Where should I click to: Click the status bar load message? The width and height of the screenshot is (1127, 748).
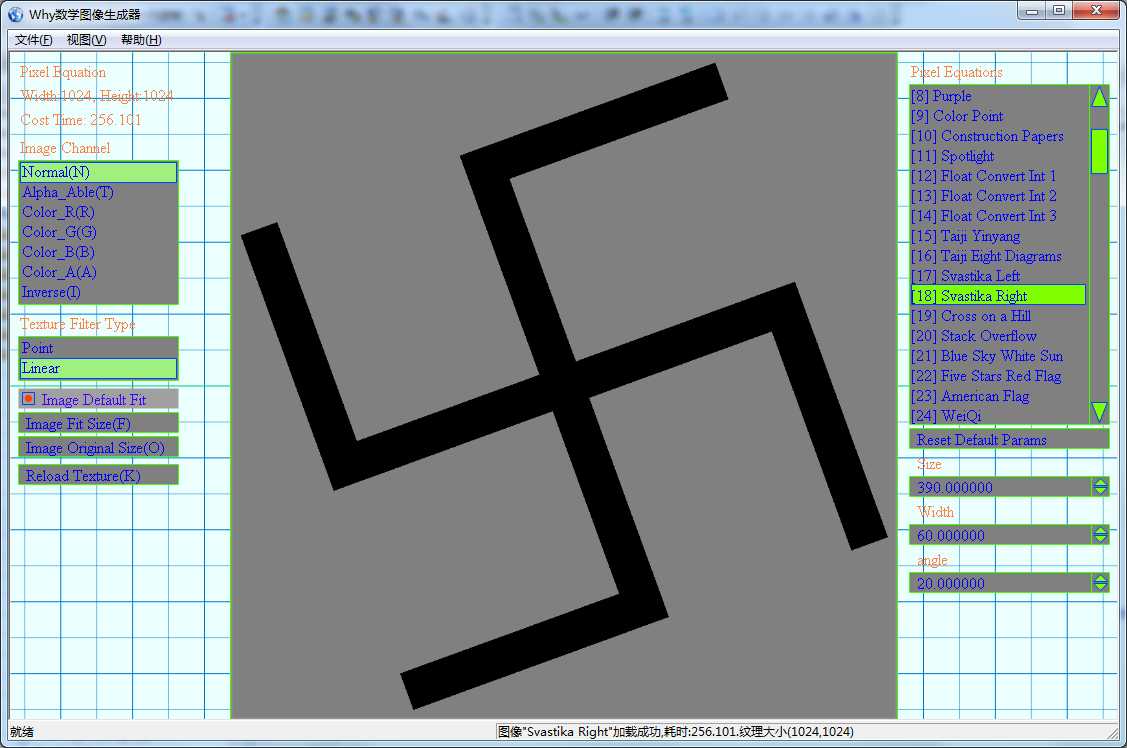pyautogui.click(x=676, y=731)
